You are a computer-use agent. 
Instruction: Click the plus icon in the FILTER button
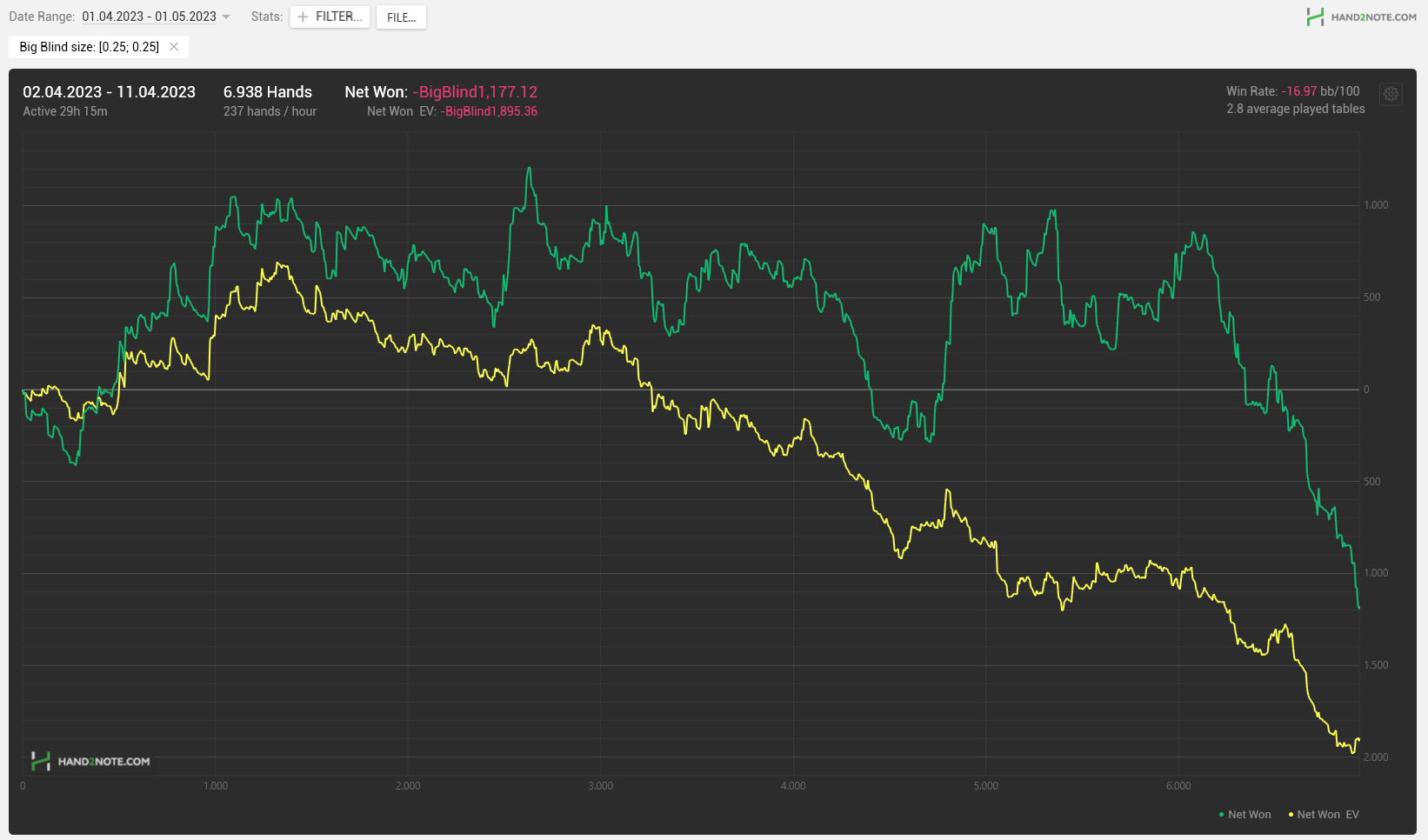[x=303, y=17]
